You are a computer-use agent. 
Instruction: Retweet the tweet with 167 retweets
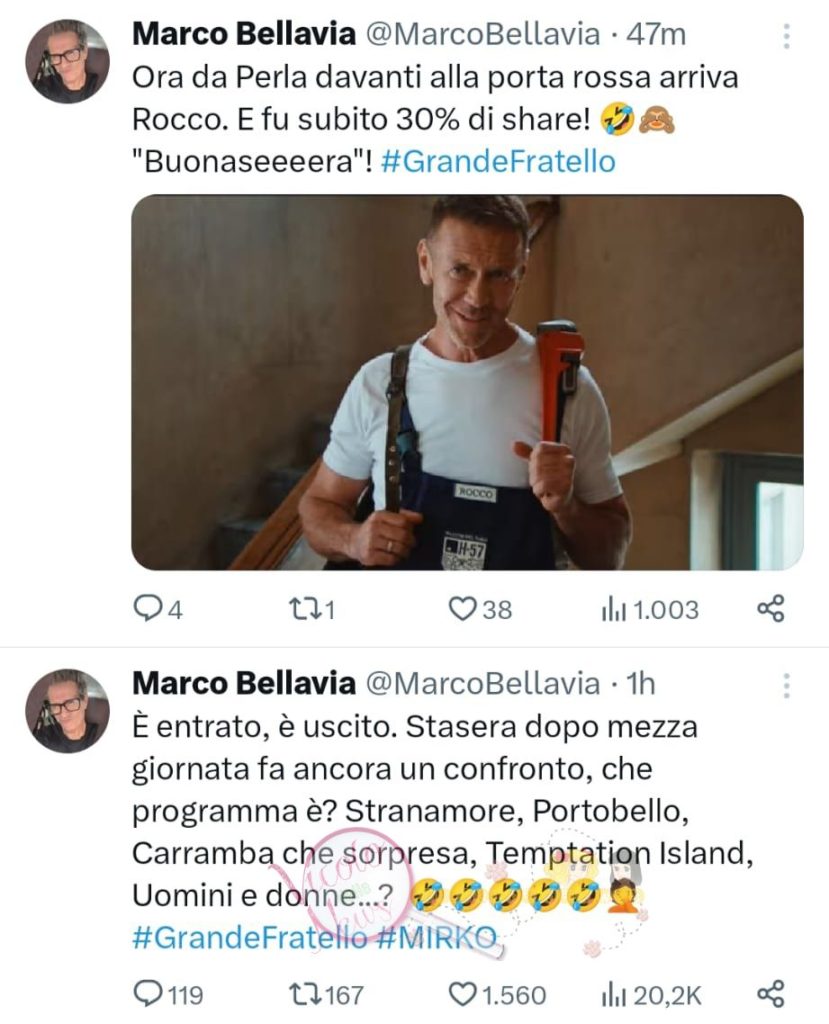click(x=326, y=995)
